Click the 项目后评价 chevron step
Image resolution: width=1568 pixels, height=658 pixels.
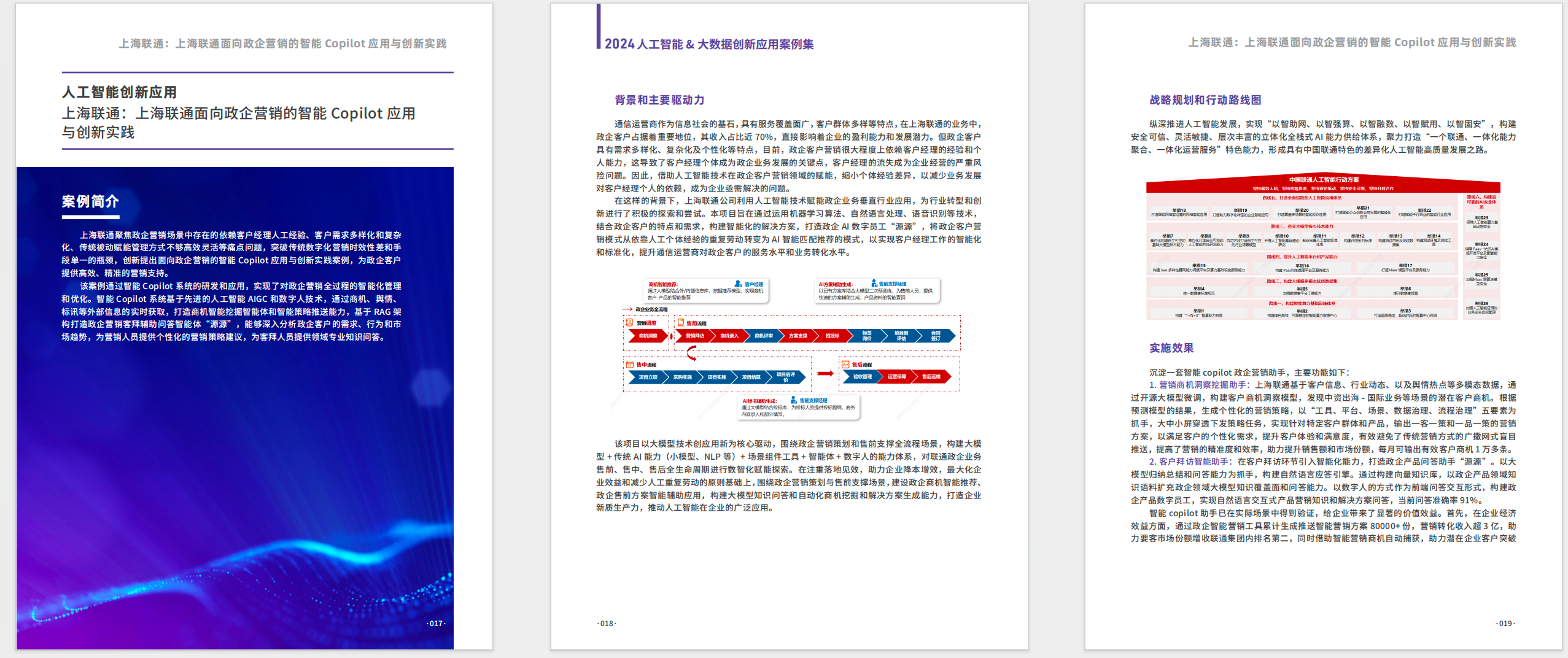tap(786, 377)
